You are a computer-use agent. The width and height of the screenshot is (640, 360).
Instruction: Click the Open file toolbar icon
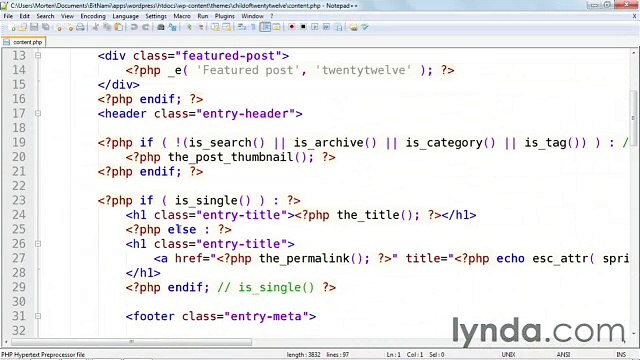click(x=22, y=27)
